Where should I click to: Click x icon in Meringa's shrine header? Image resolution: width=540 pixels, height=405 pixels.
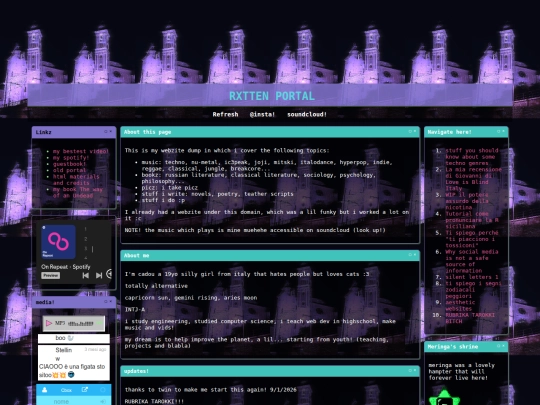click(x=503, y=346)
